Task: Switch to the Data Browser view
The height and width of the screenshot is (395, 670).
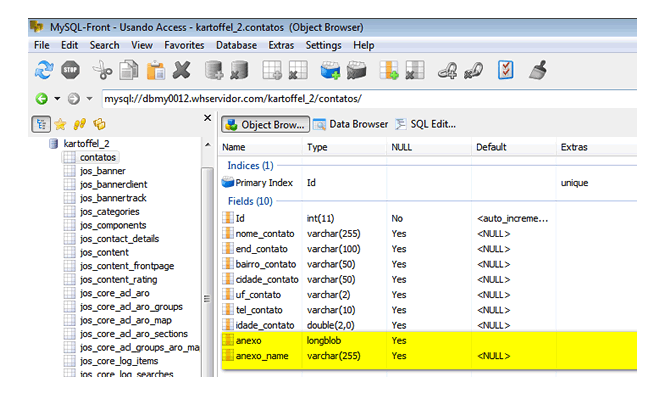Action: [x=350, y=124]
